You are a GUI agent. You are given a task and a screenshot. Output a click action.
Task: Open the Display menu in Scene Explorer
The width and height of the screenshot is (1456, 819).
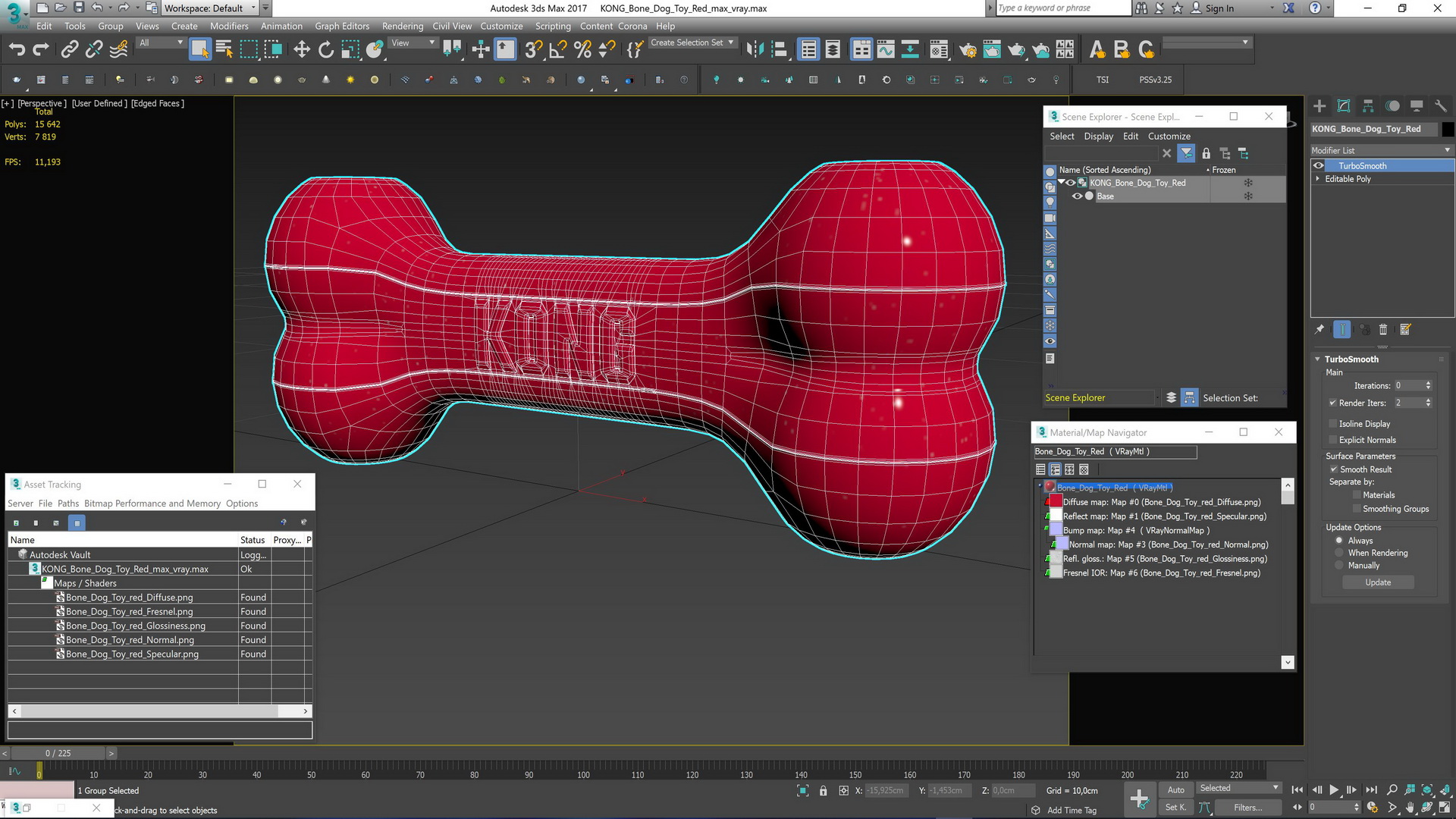point(1098,136)
